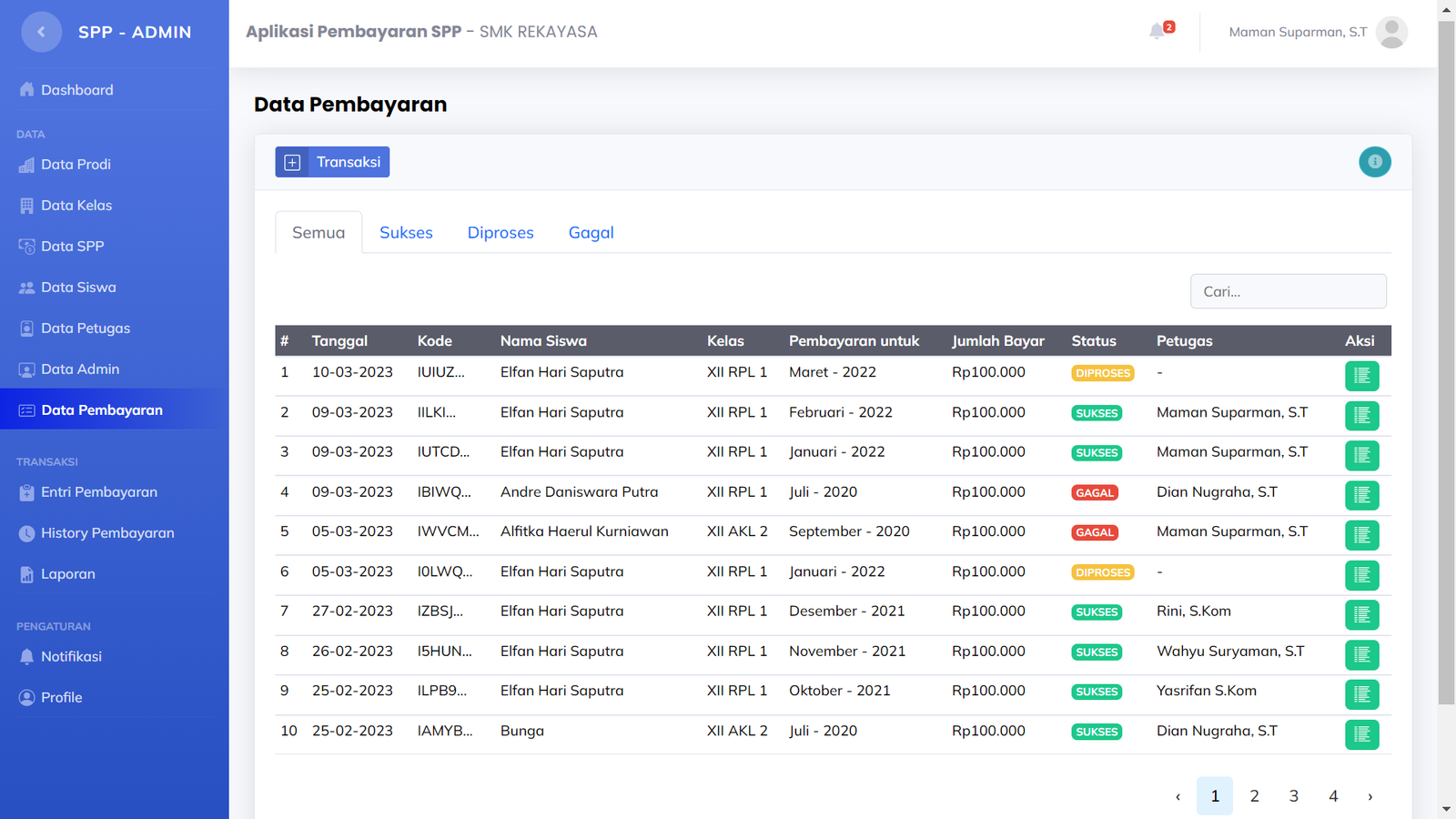Open the notification bell in header
The height and width of the screenshot is (819, 1456).
click(x=1158, y=32)
